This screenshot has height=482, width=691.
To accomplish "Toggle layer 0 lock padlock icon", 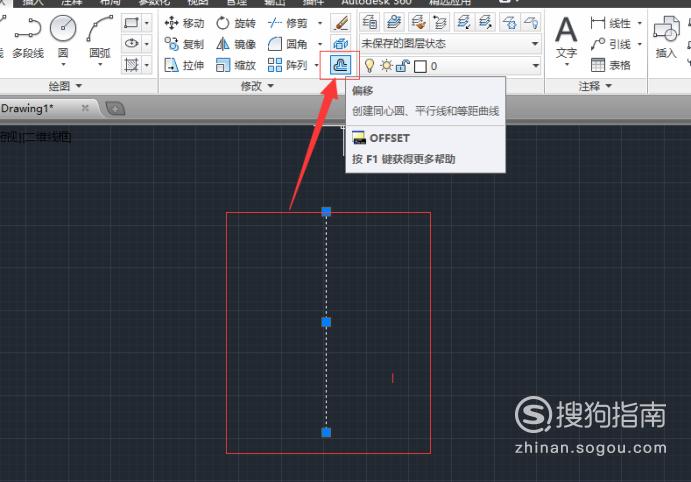I will (403, 66).
